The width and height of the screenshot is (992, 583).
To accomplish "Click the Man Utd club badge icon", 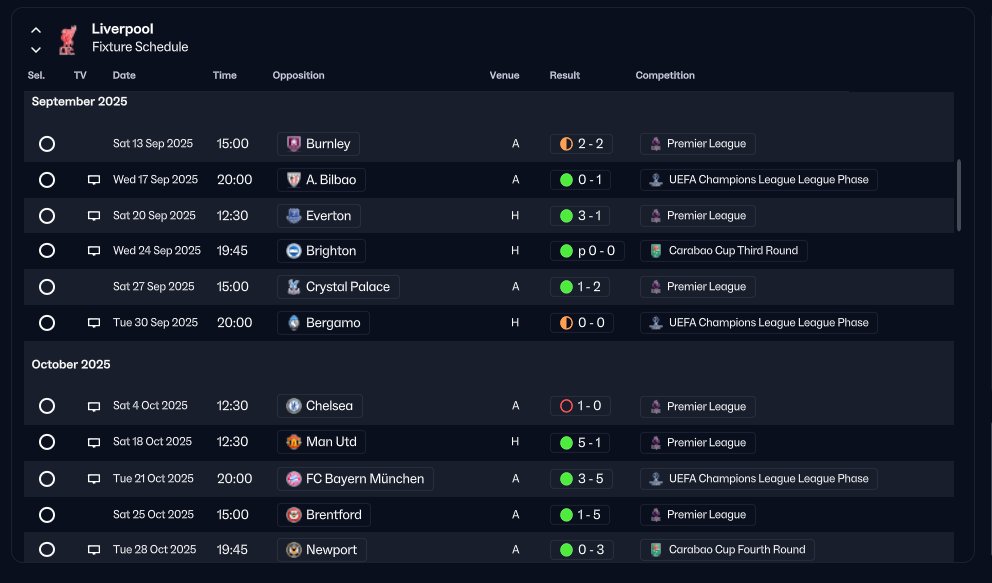I will (294, 442).
